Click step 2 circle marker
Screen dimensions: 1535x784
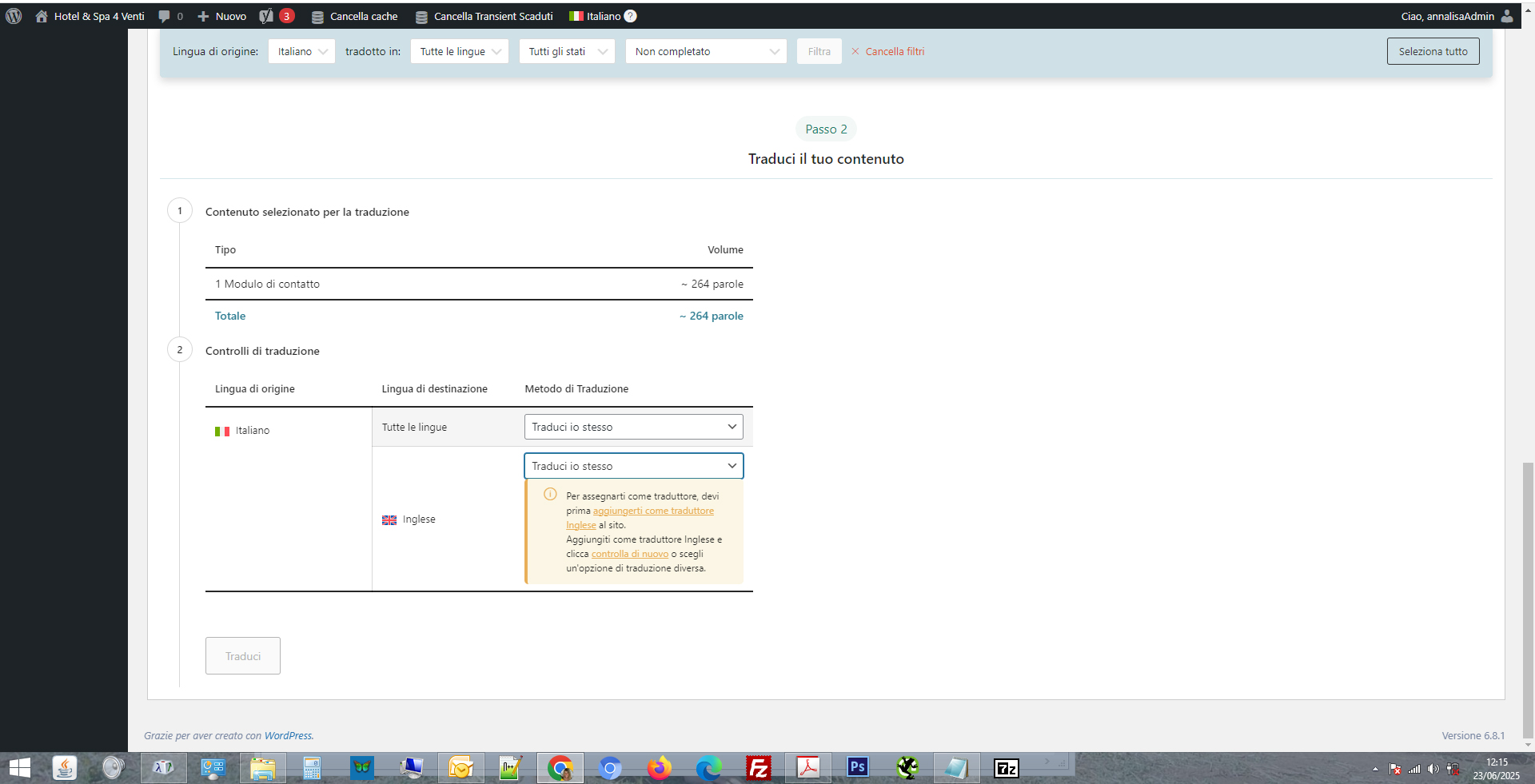coord(180,350)
